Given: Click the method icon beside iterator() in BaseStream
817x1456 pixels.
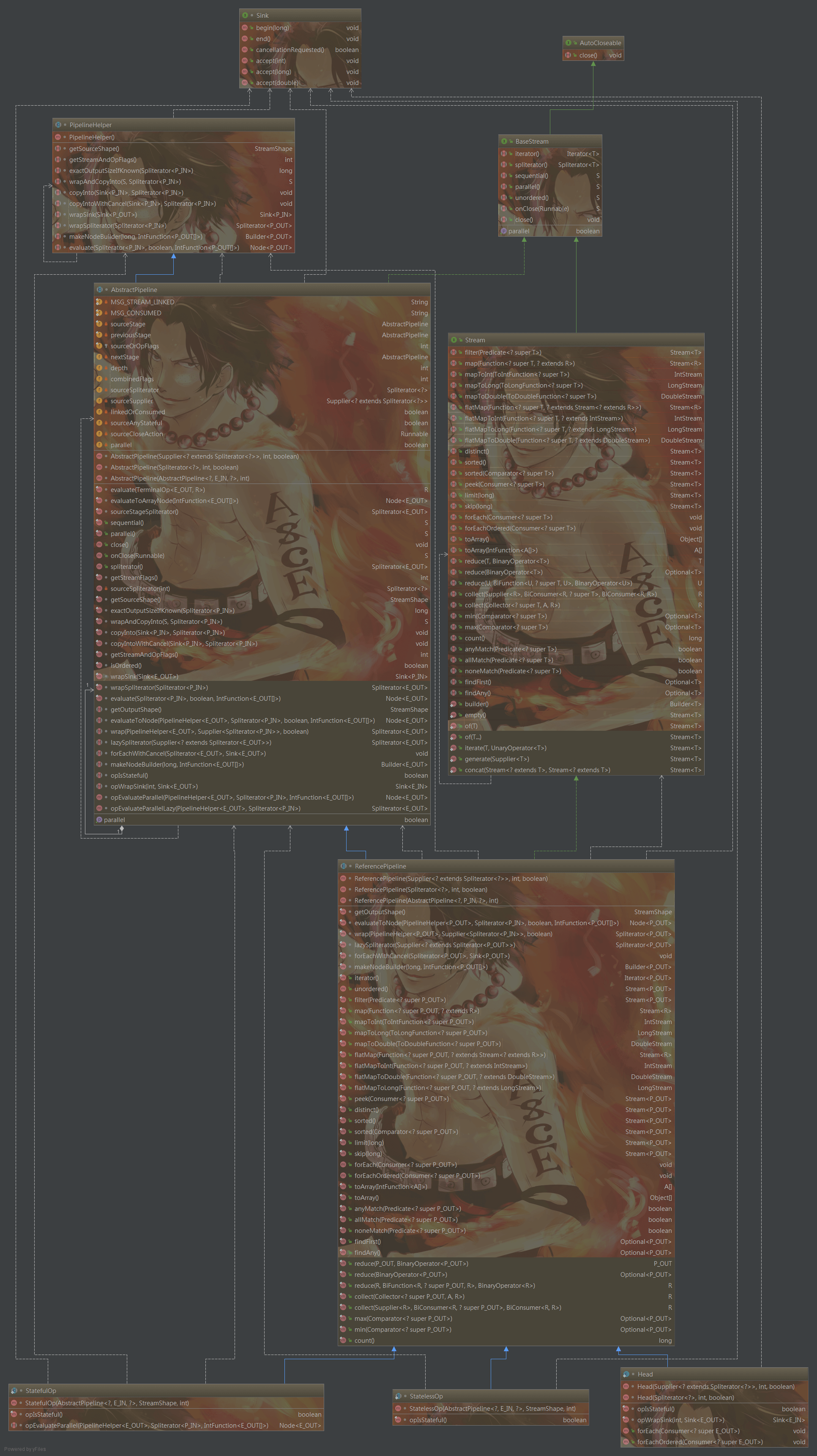Looking at the screenshot, I should point(504,154).
